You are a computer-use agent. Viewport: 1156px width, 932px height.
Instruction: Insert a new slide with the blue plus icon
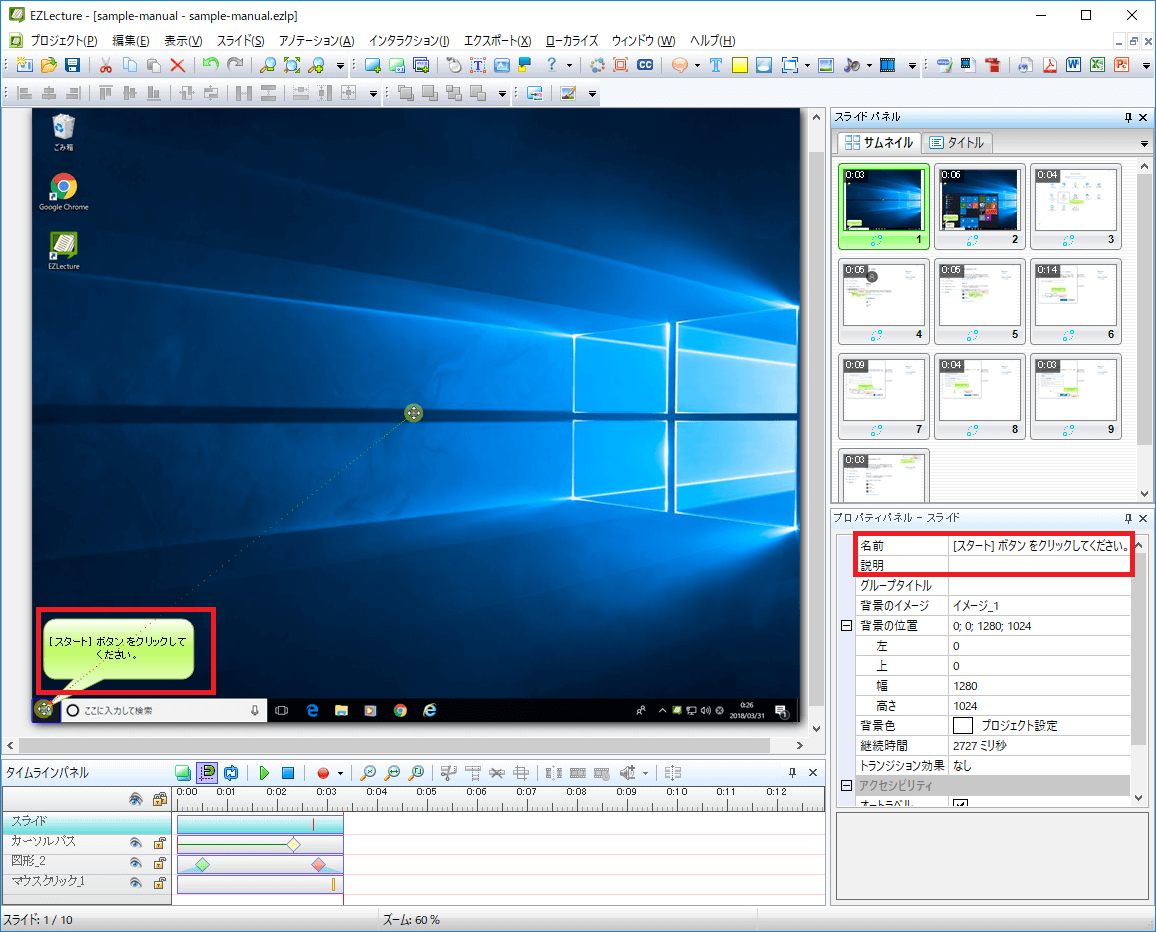[373, 65]
